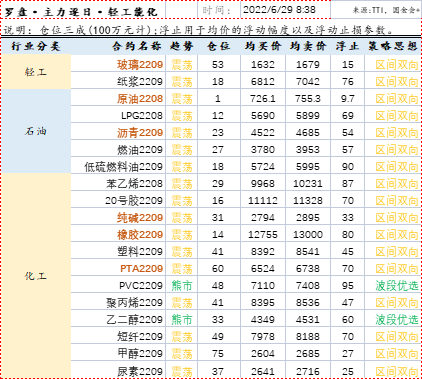Click the position value 75 for 甲醇2209
This screenshot has width=422, height=379.
pos(218,354)
